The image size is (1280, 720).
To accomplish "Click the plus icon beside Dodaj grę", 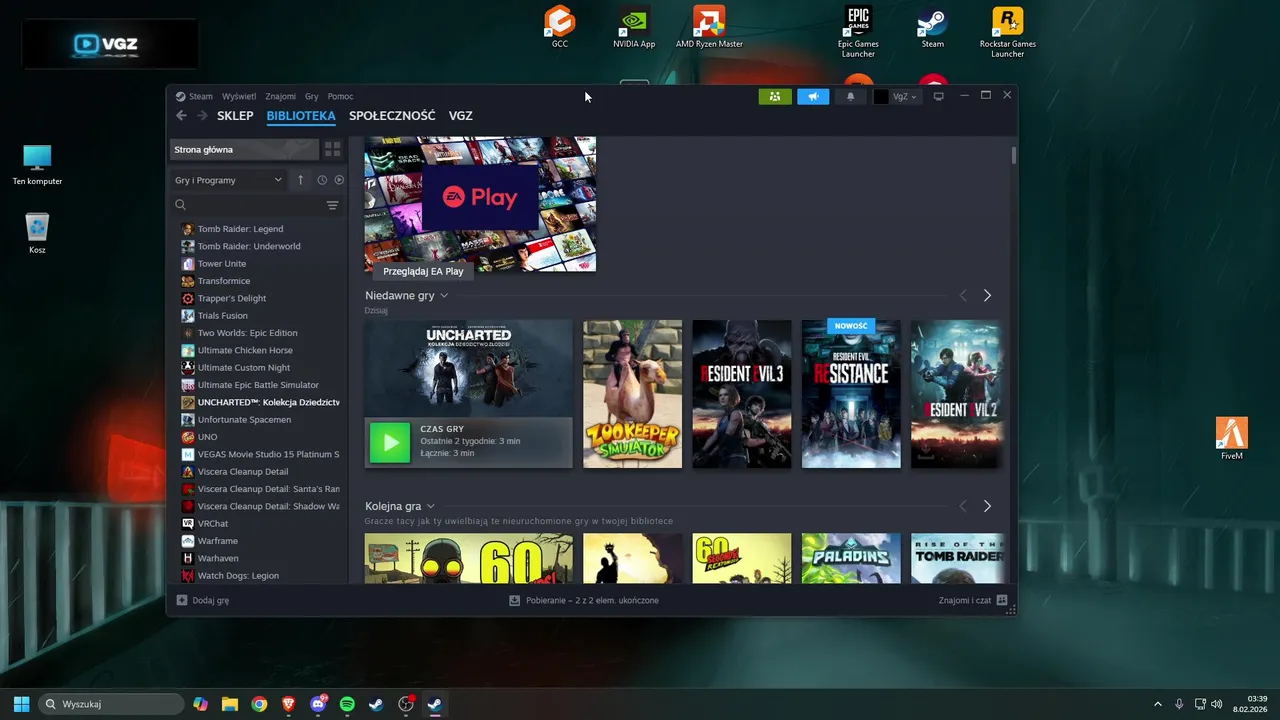I will point(182,601).
